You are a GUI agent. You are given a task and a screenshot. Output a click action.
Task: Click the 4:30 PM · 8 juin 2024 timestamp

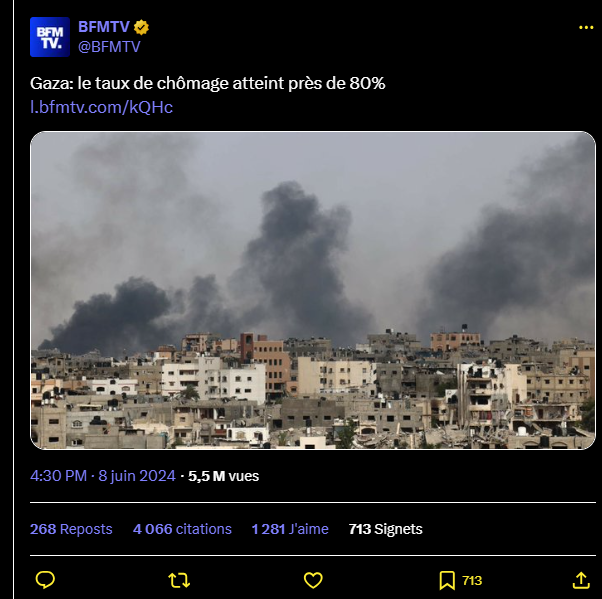pyautogui.click(x=103, y=476)
